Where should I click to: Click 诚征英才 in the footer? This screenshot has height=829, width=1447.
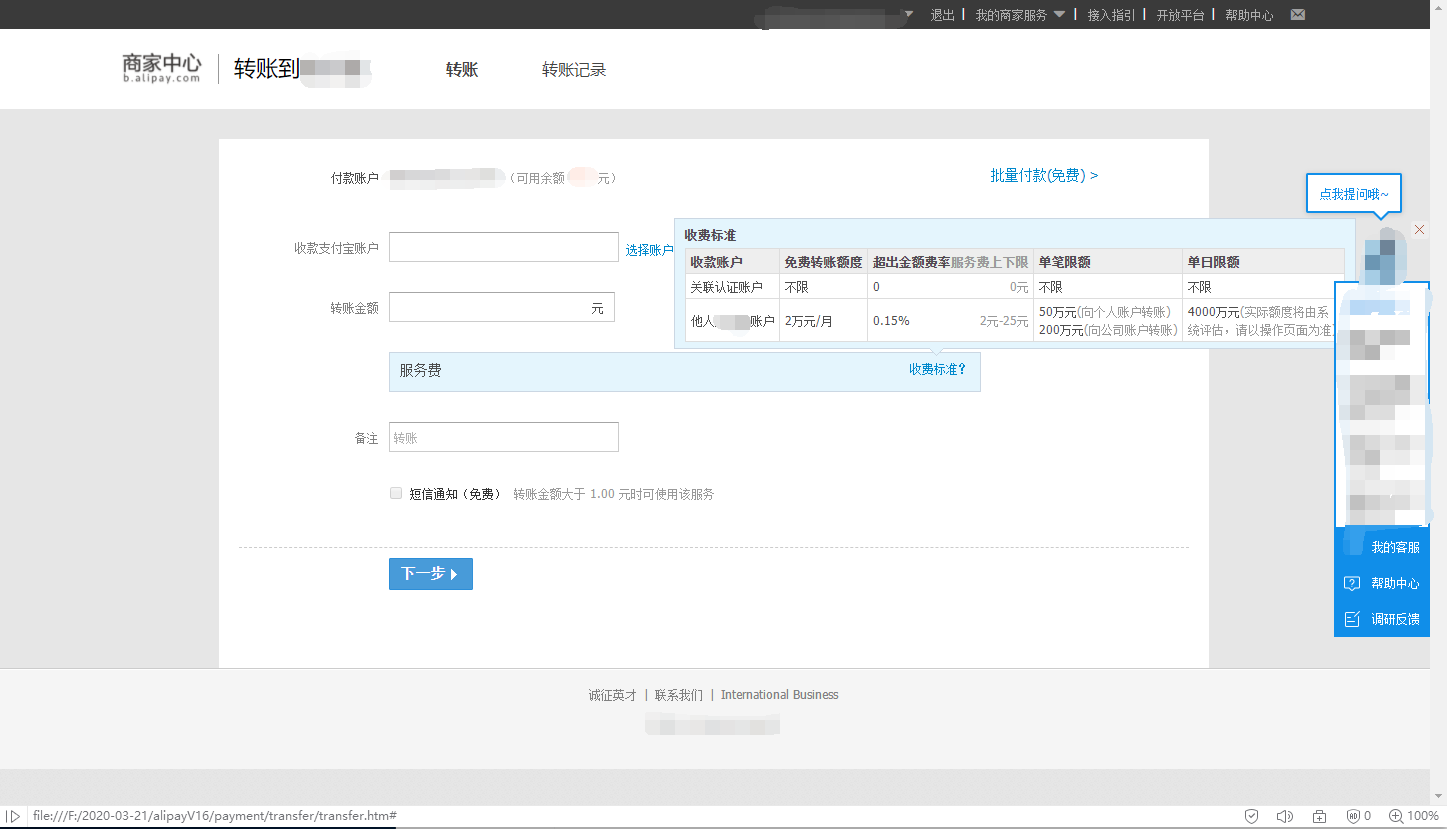[x=612, y=695]
